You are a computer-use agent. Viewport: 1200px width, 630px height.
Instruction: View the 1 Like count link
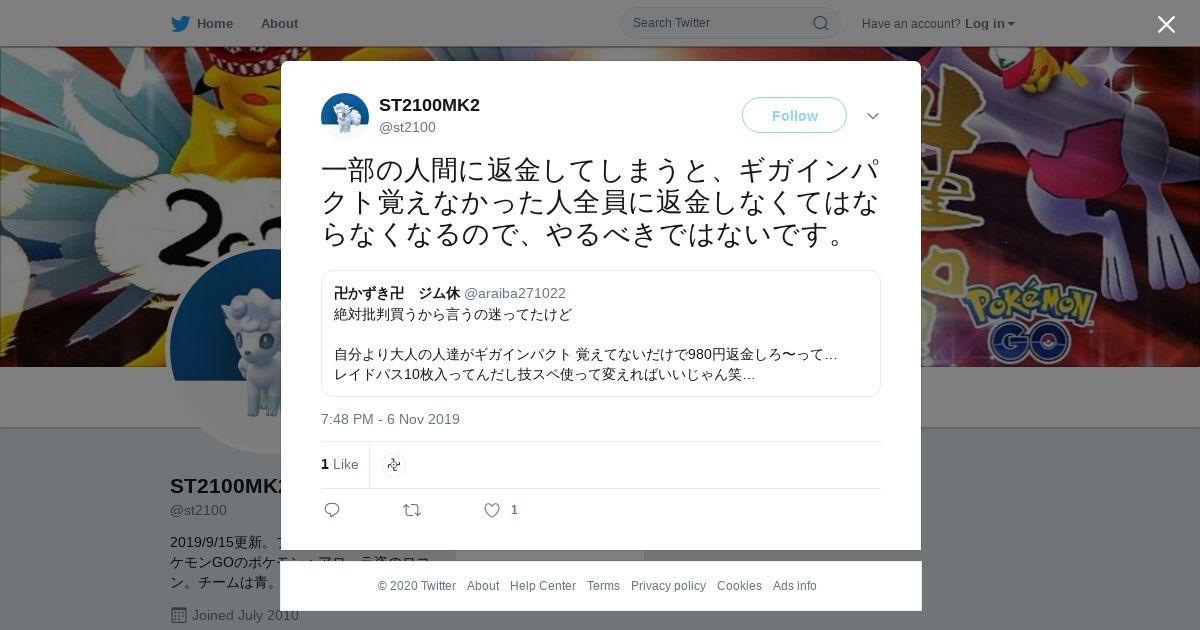tap(340, 464)
